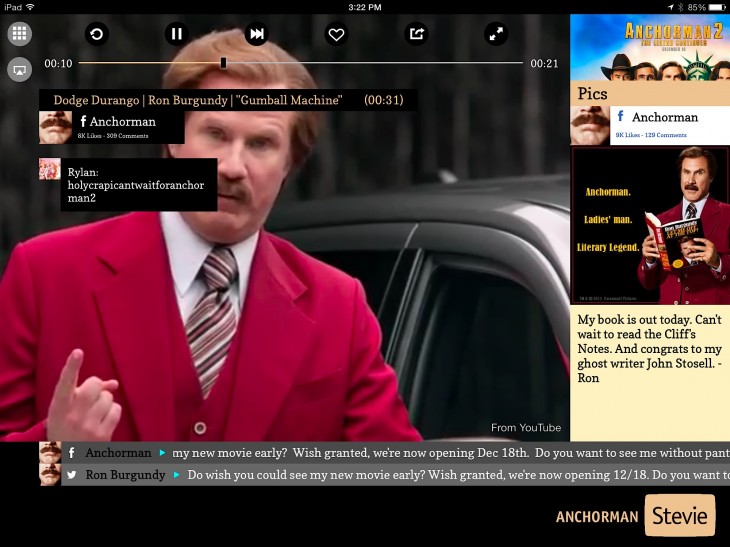Click the Anchorman ticker row avatar

(x=50, y=452)
